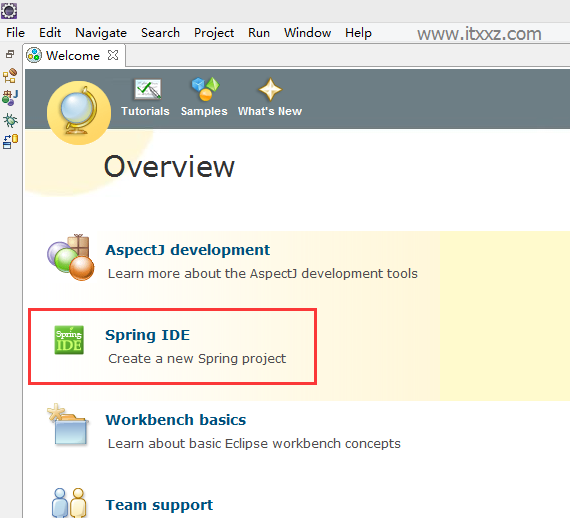Click the Tutorials label
Image resolution: width=570 pixels, height=518 pixels.
coord(145,111)
